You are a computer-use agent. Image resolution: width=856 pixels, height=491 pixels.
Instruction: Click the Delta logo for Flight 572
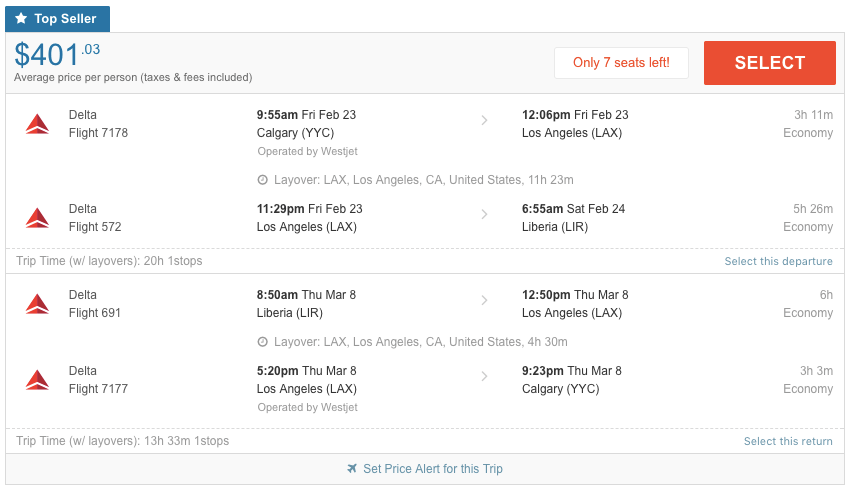coord(37,218)
